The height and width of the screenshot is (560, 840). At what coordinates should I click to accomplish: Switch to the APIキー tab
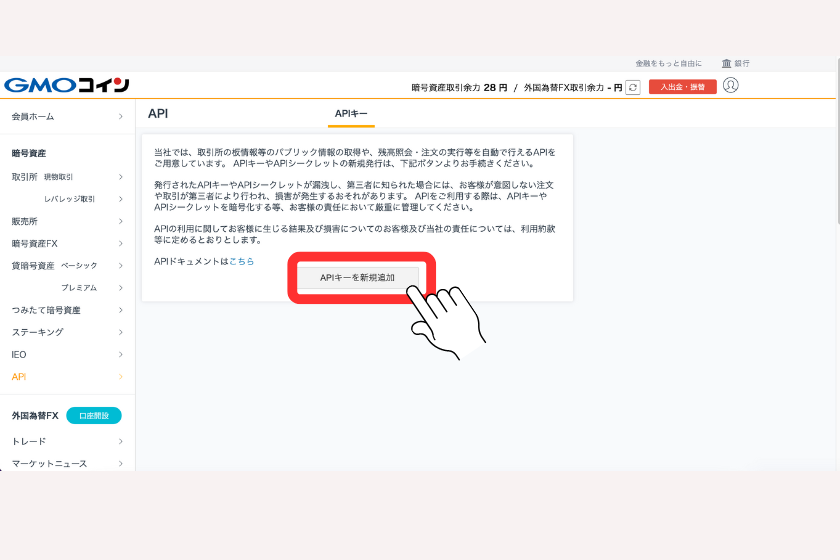351,114
